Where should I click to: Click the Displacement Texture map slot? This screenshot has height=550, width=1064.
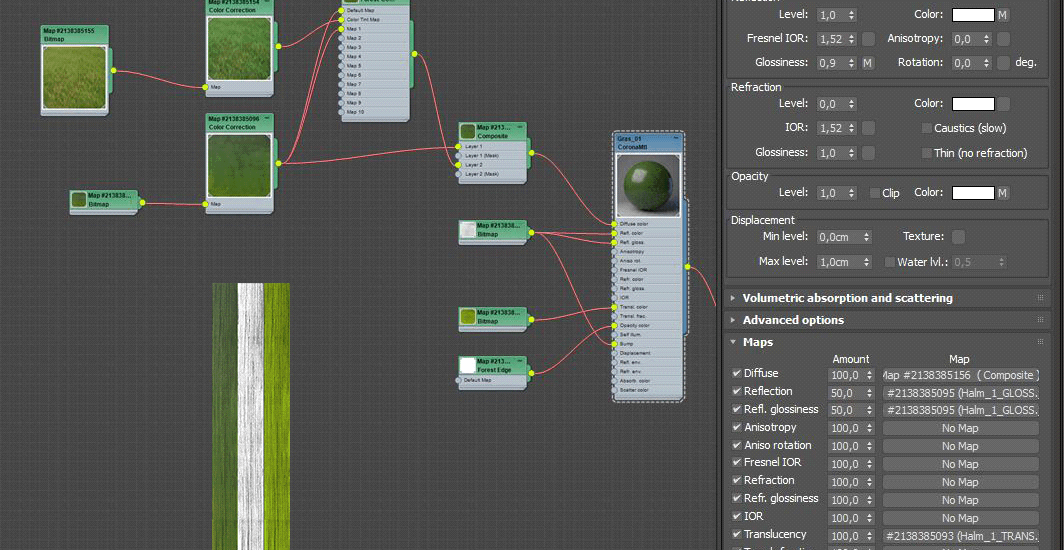958,237
